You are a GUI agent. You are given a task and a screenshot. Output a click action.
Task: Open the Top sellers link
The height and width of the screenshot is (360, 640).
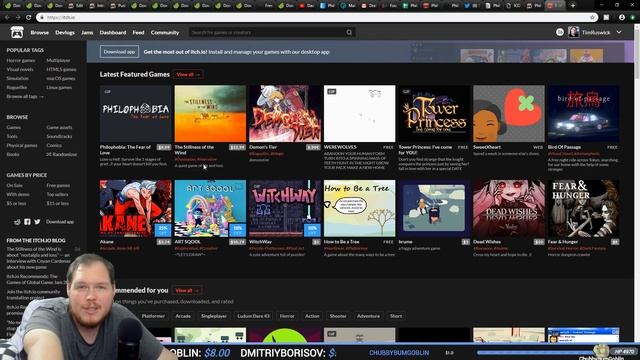(57, 194)
